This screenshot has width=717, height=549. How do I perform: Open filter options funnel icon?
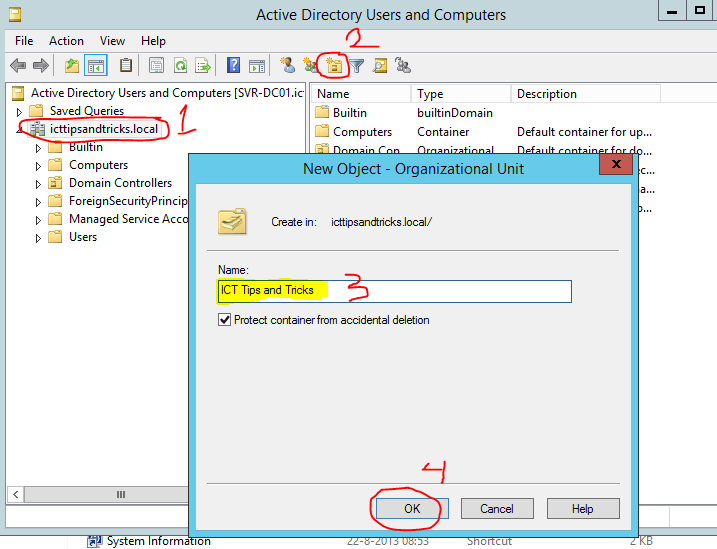(357, 66)
